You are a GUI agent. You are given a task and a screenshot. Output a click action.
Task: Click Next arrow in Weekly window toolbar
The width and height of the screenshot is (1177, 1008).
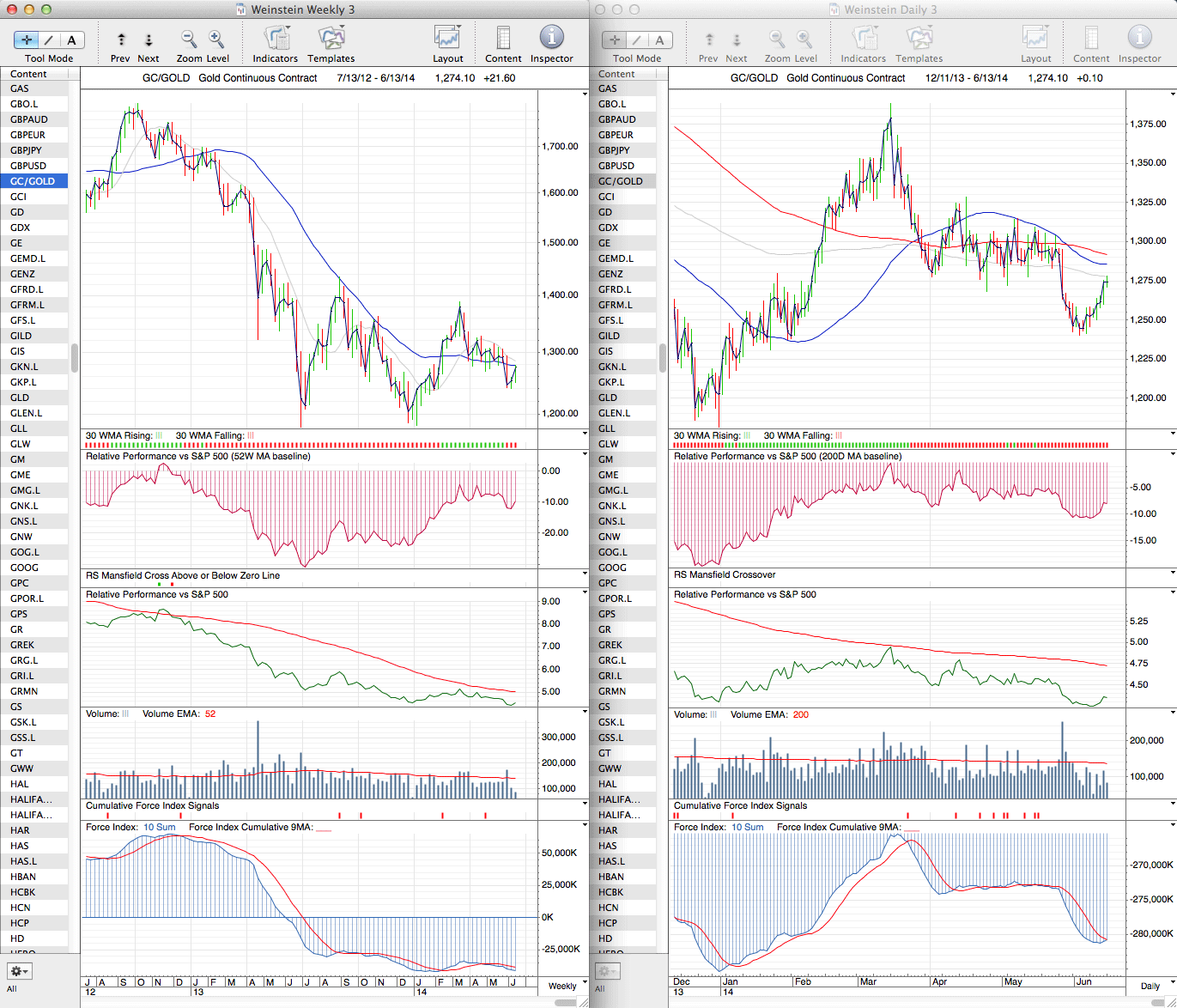(x=149, y=39)
